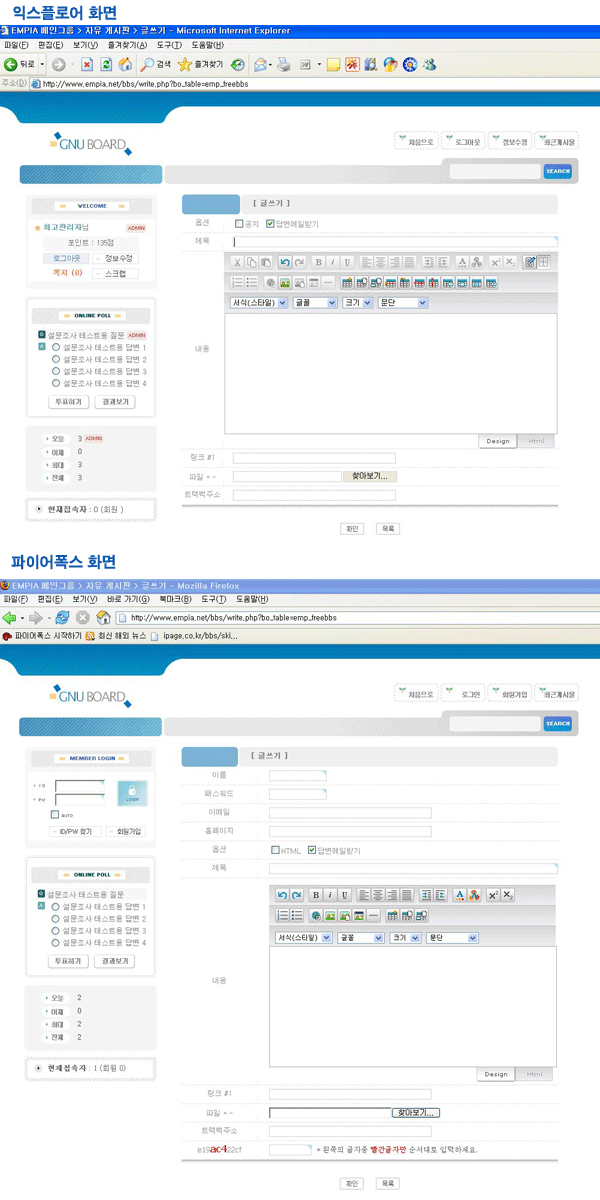600x1200 pixels.
Task: Click Cut icon in Explorer window editor
Action: (238, 262)
